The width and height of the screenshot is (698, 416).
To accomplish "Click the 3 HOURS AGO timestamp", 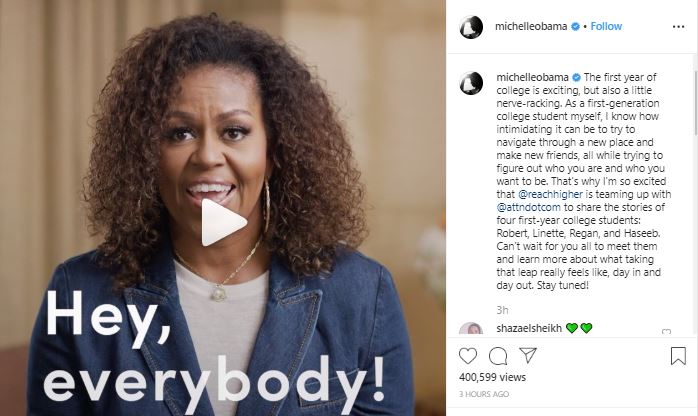I will click(x=484, y=394).
